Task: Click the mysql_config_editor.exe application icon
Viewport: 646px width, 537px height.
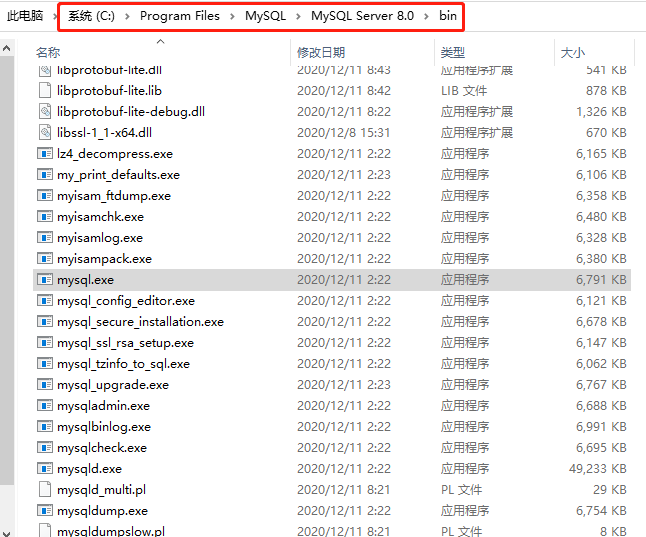Action: pyautogui.click(x=44, y=300)
